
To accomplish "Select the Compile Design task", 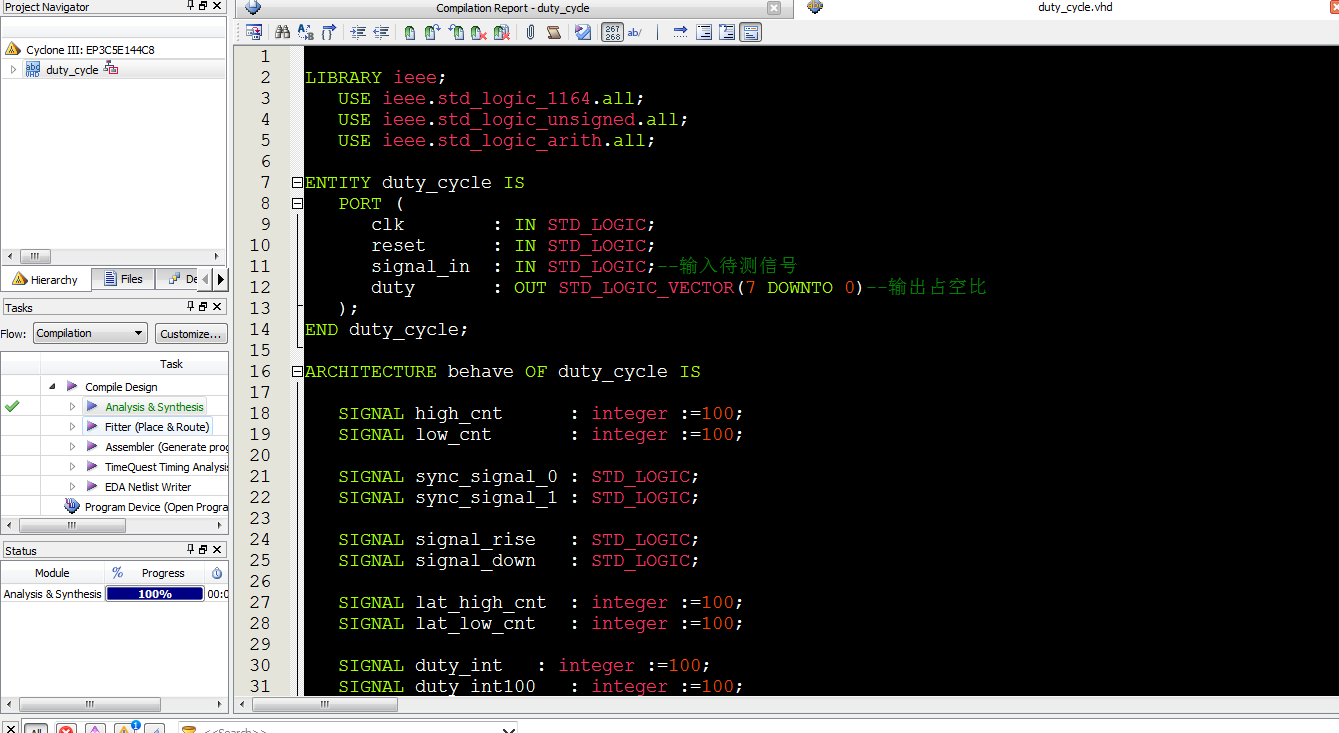I will pos(121,387).
